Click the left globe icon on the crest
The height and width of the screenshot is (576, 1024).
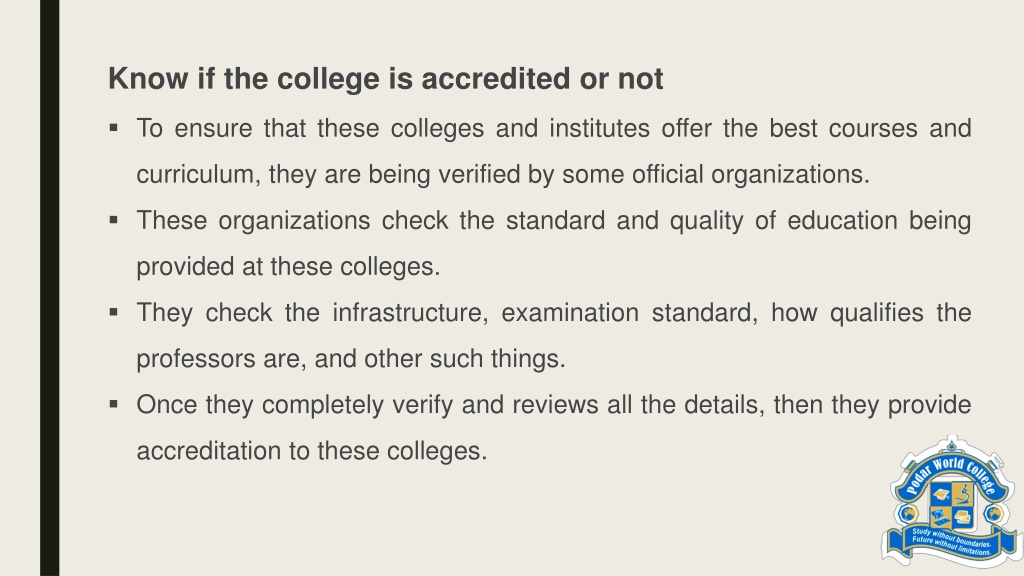pos(908,513)
